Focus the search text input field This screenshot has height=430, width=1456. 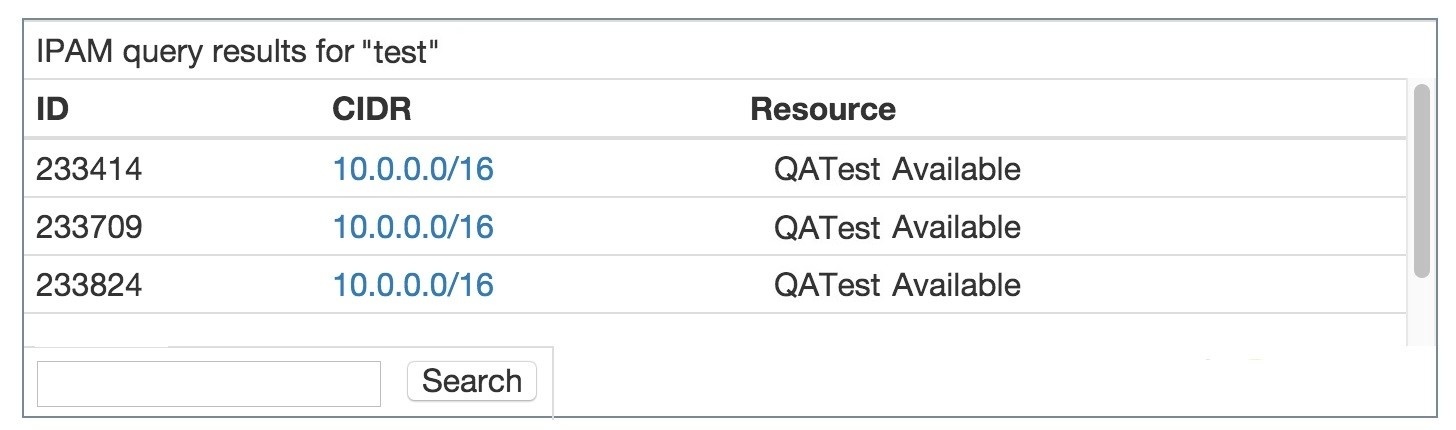tap(208, 384)
